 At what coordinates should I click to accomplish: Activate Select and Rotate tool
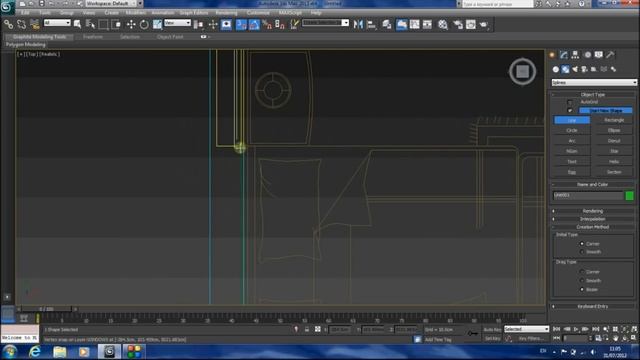[144, 24]
